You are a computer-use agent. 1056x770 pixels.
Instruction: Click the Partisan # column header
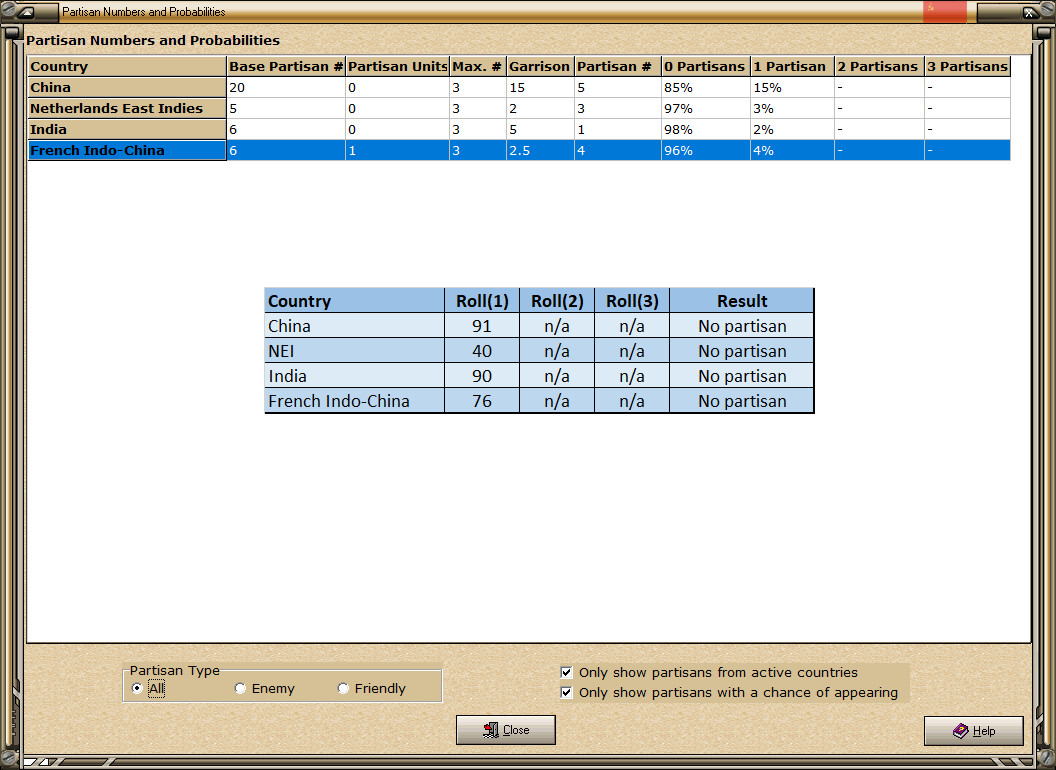tap(618, 66)
